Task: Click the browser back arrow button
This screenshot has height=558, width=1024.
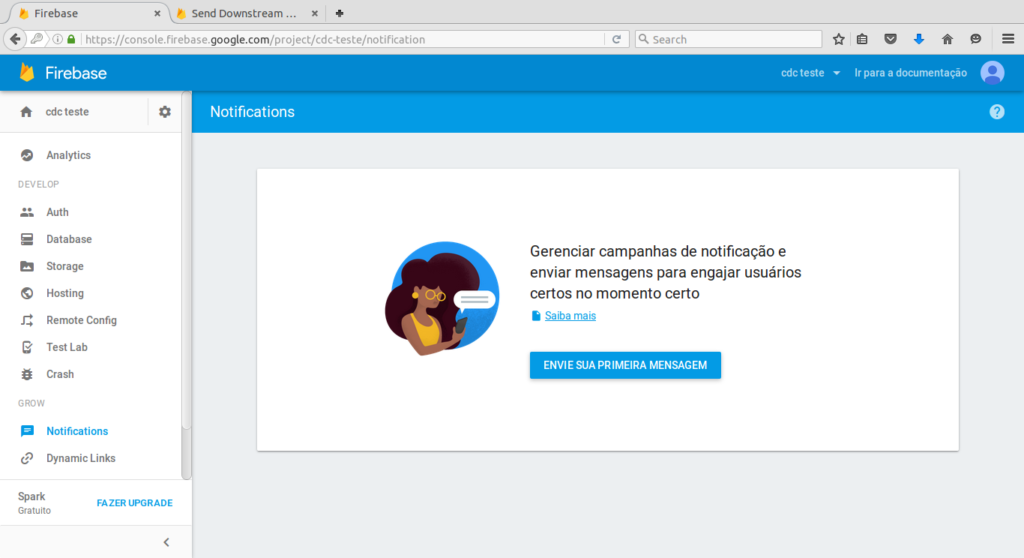Action: (x=15, y=39)
